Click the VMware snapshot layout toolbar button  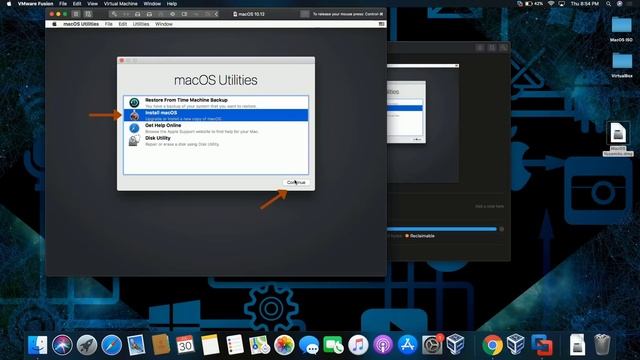(88, 14)
